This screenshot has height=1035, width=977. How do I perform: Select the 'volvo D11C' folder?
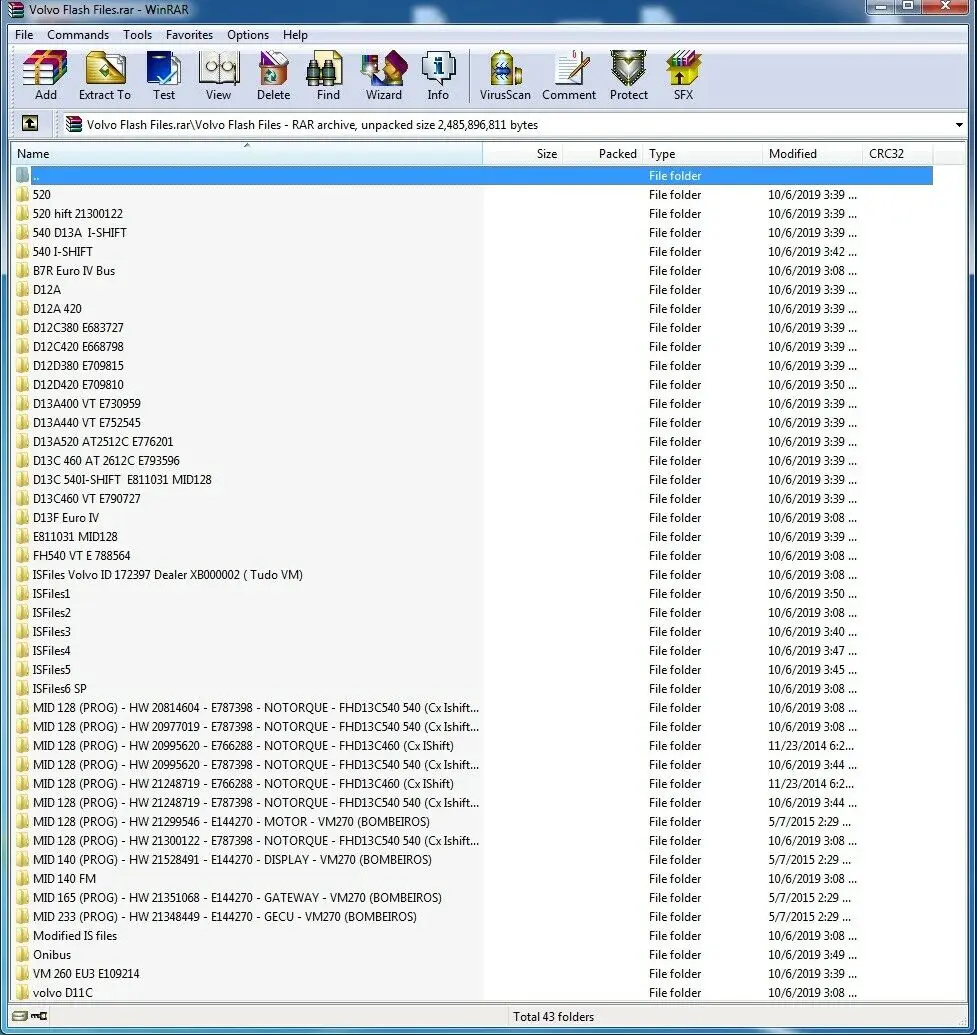click(473, 993)
